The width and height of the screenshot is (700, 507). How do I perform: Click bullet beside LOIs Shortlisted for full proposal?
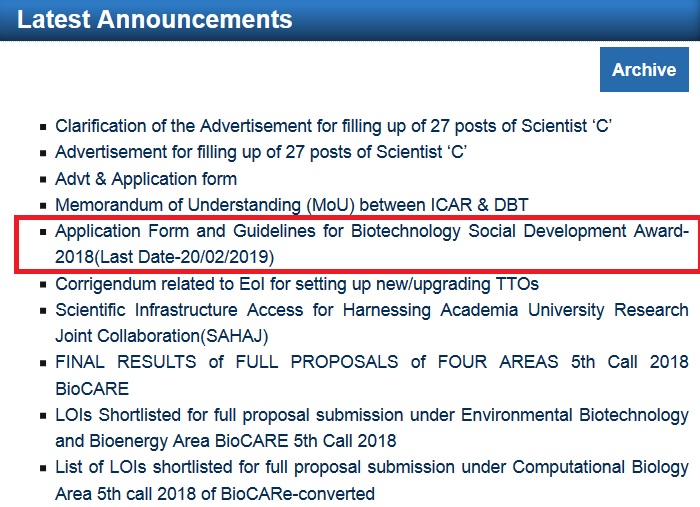tap(43, 416)
